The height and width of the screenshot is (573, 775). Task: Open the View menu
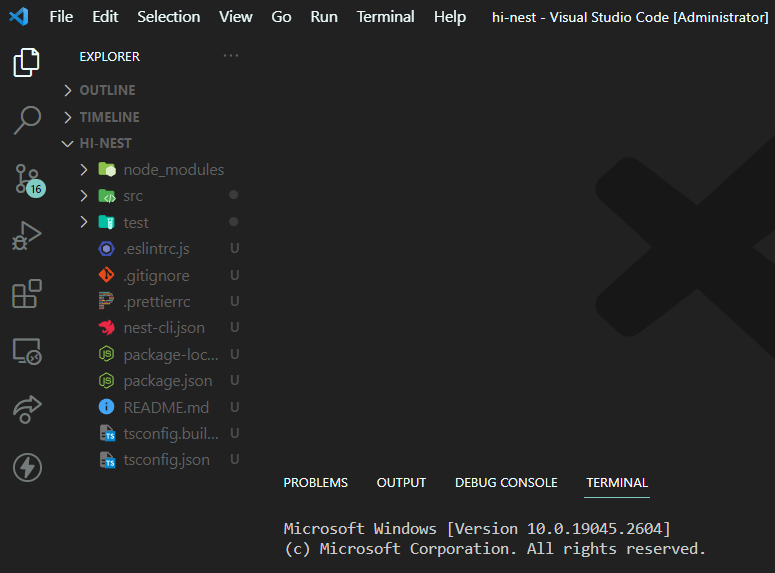(236, 17)
